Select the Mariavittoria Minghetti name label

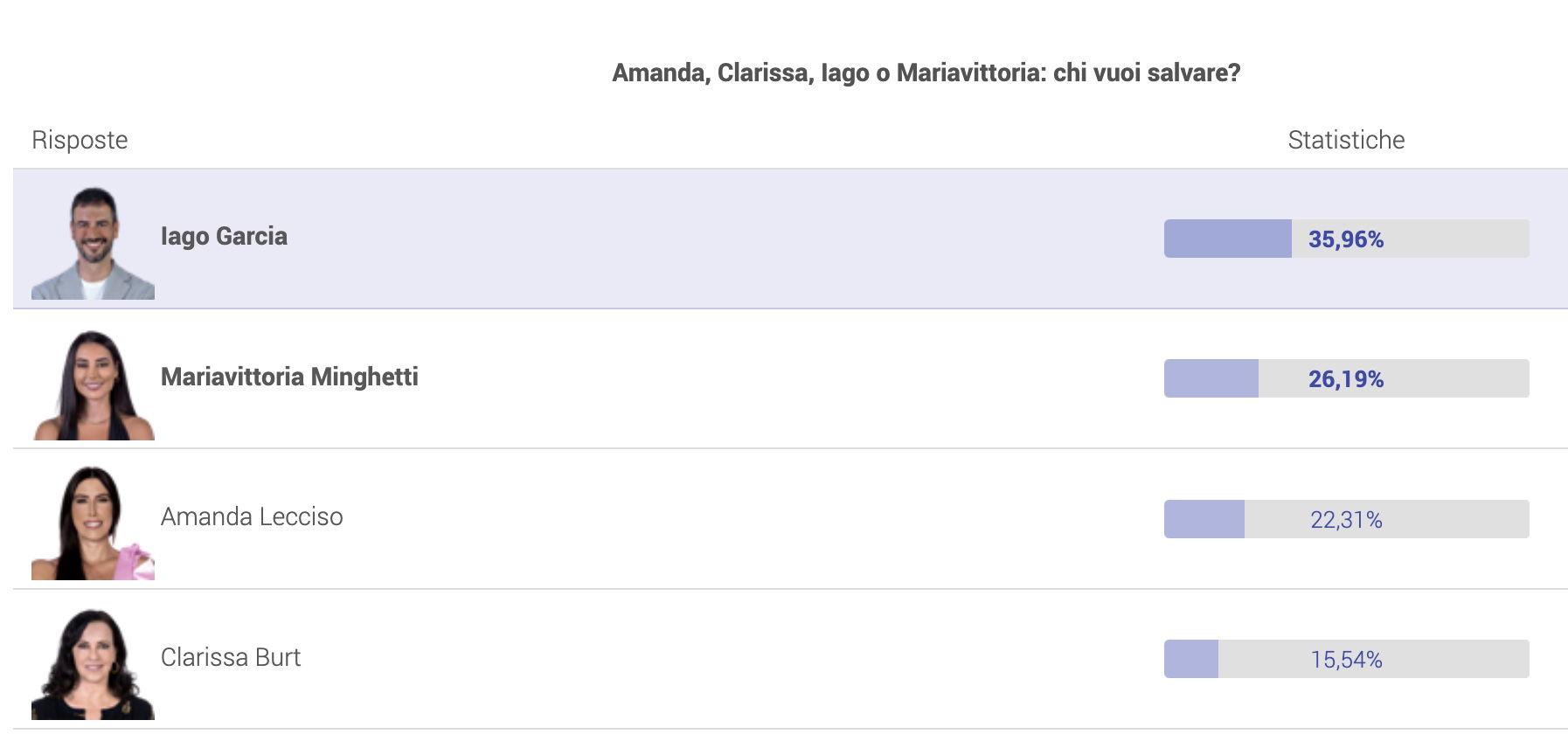click(289, 377)
